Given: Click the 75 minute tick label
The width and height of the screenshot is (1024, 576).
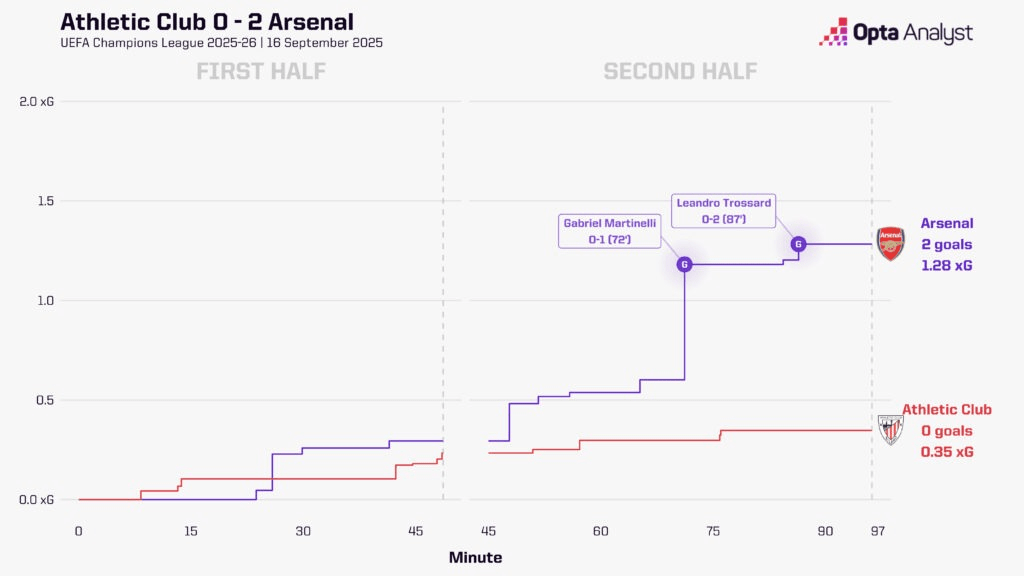Looking at the screenshot, I should click(713, 531).
